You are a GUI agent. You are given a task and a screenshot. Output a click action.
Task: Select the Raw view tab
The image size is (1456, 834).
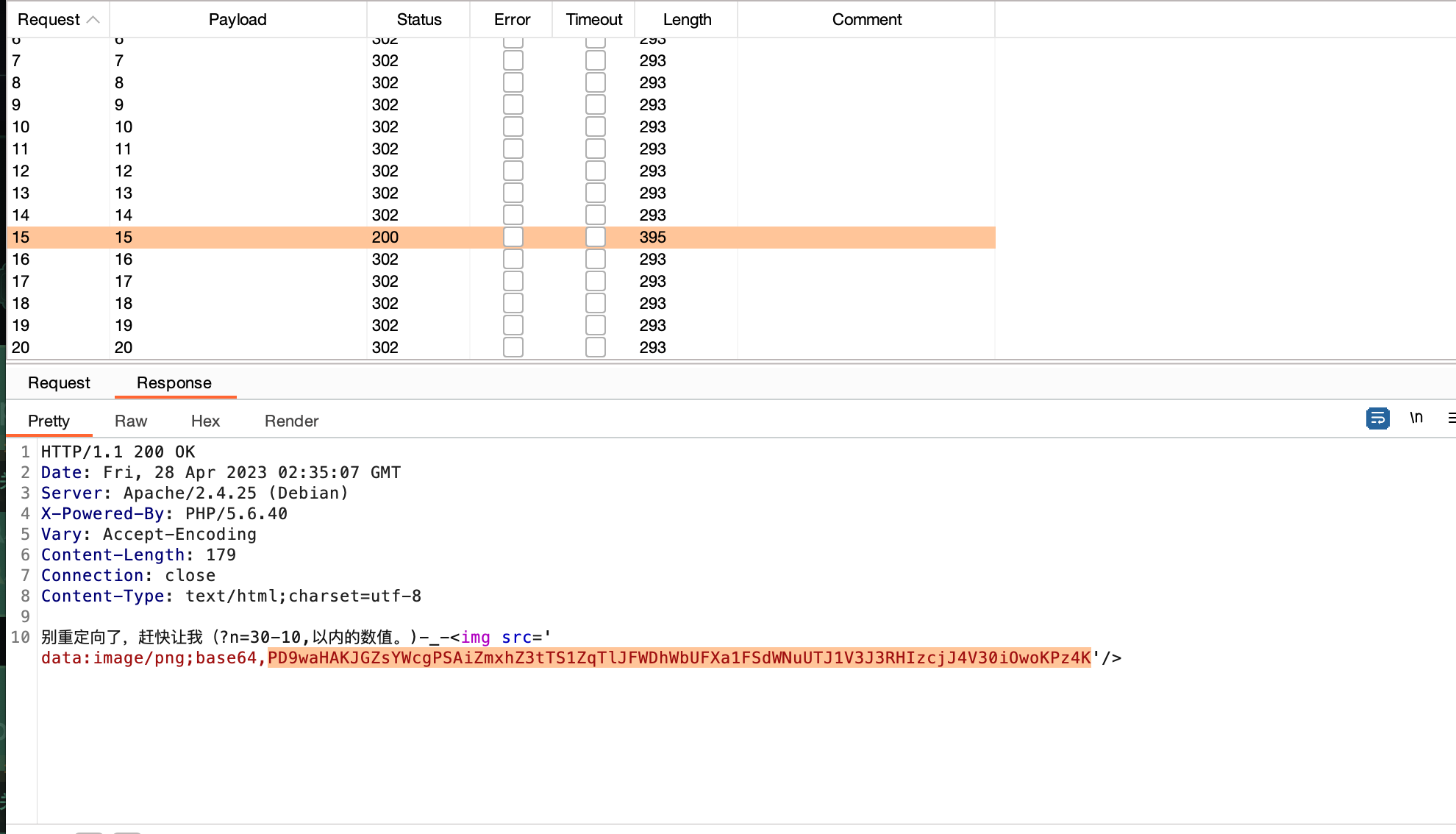[x=131, y=421]
